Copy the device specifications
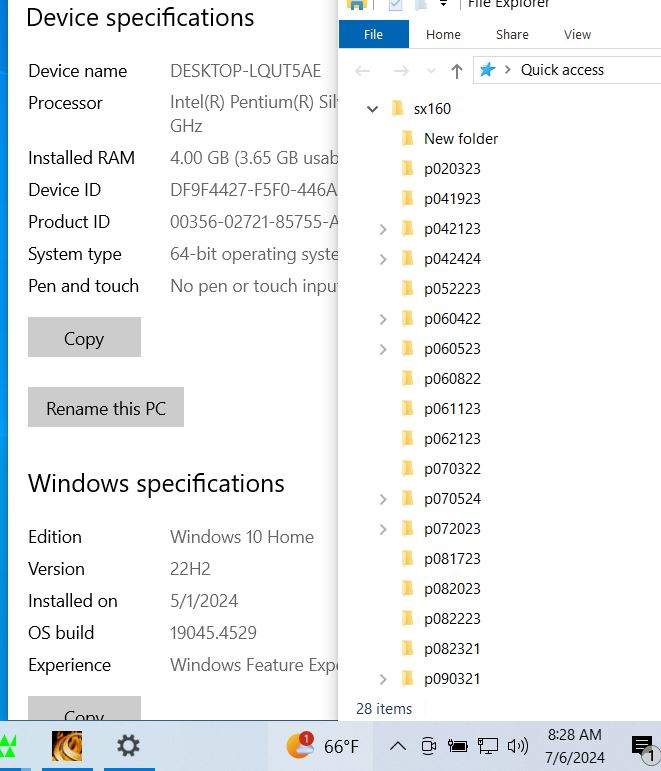 point(84,337)
